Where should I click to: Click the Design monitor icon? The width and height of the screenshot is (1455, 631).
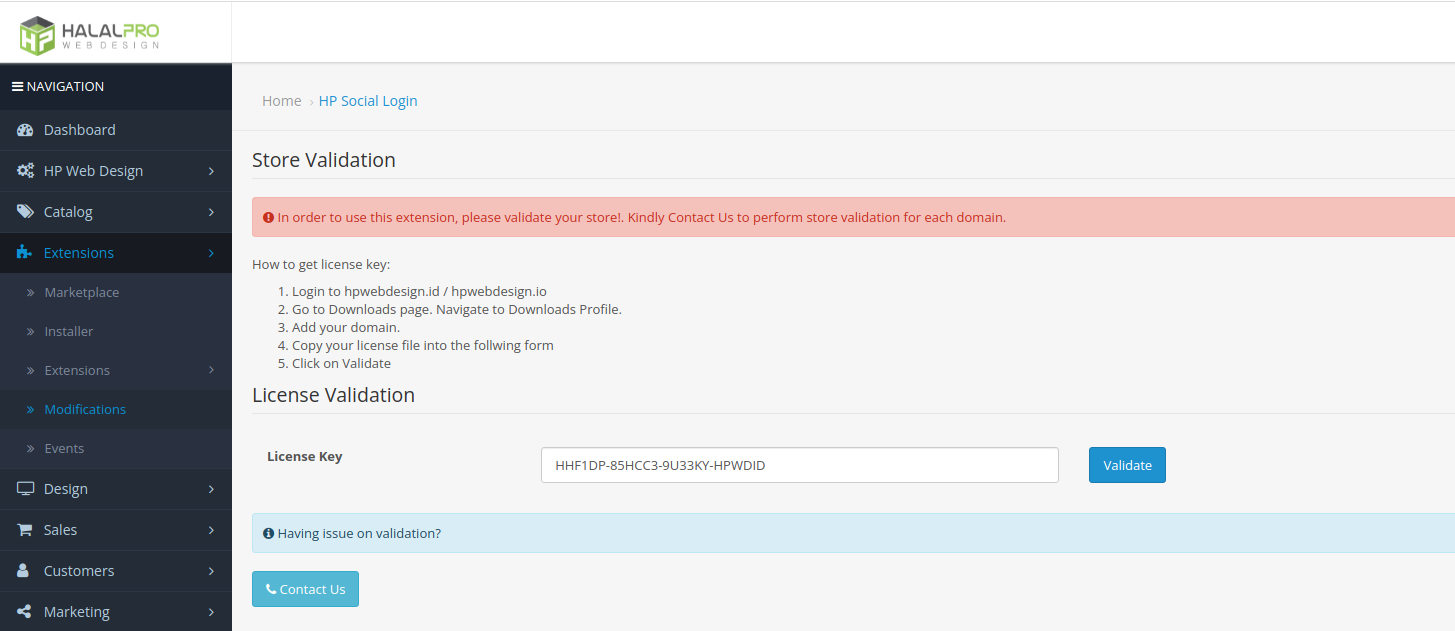25,489
